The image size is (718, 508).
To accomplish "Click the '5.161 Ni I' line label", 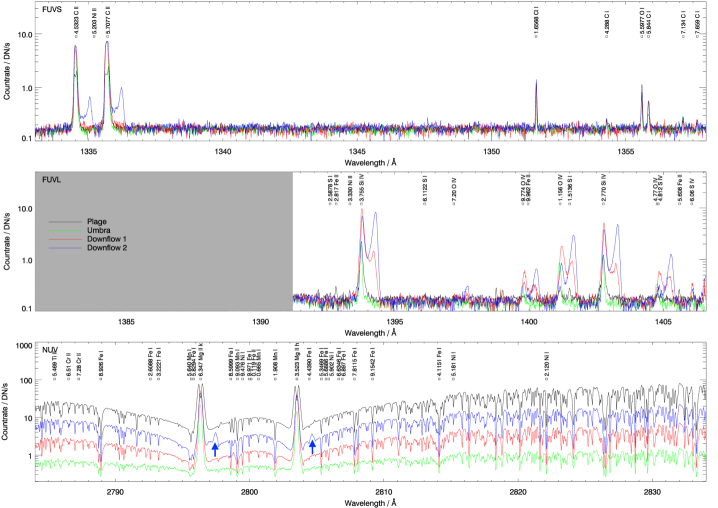I will tap(453, 365).
